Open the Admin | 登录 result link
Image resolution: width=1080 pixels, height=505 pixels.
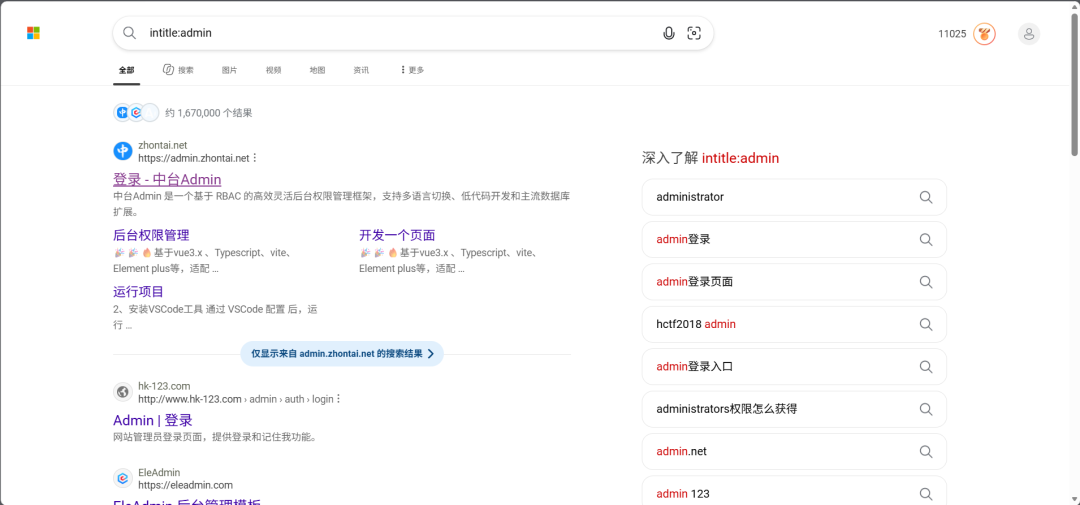pyautogui.click(x=153, y=420)
